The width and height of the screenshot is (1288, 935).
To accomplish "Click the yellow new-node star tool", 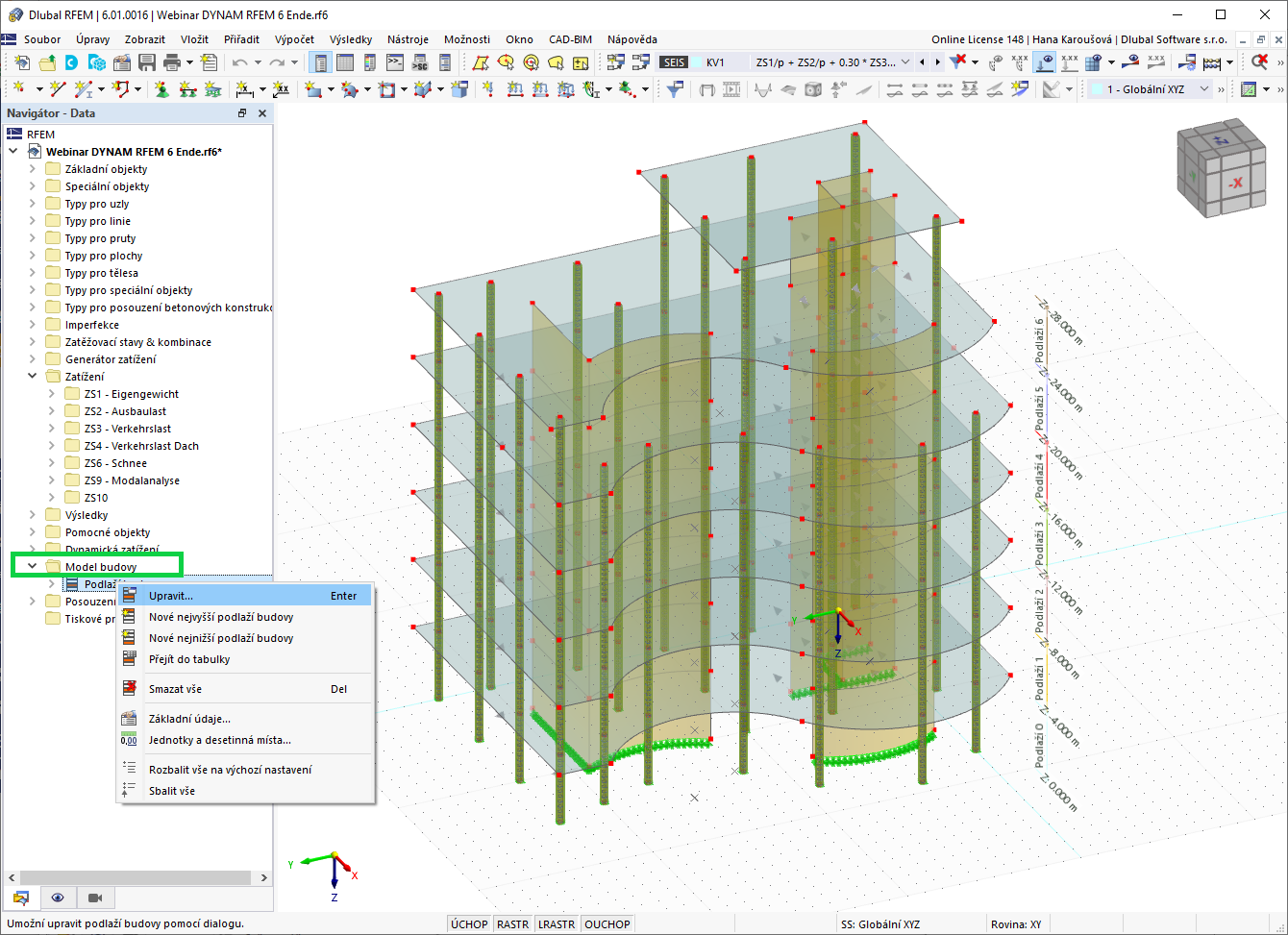I will pos(21,89).
